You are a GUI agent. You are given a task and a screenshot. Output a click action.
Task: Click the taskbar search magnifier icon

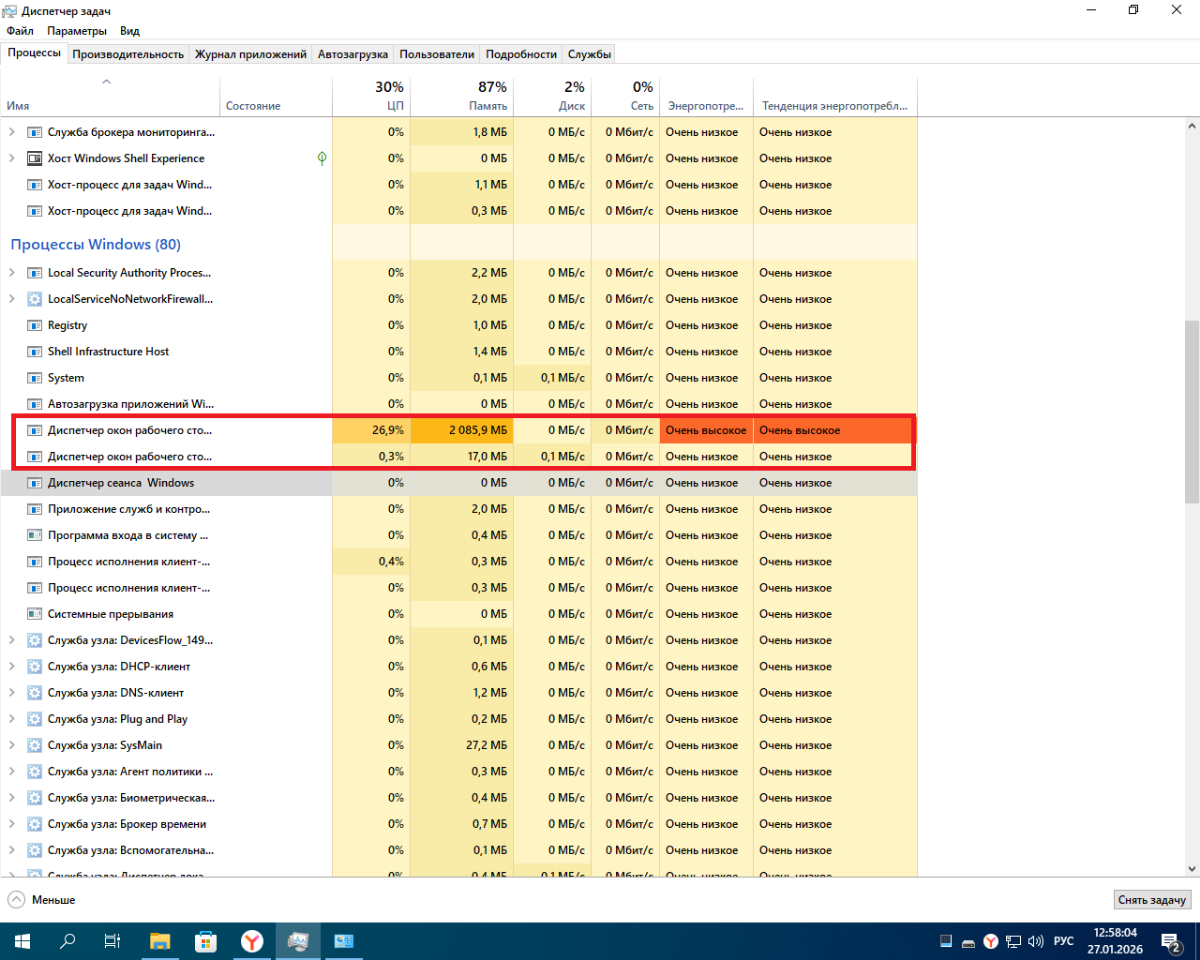tap(68, 941)
